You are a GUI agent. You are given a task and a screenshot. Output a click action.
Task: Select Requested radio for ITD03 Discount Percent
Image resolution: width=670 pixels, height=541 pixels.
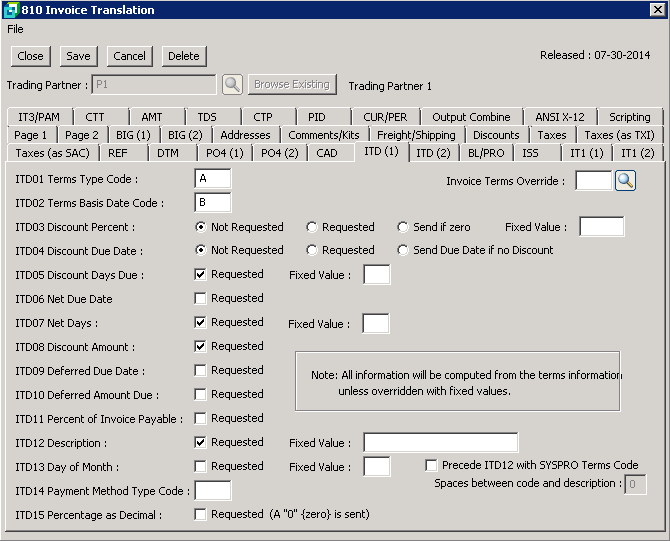(313, 227)
